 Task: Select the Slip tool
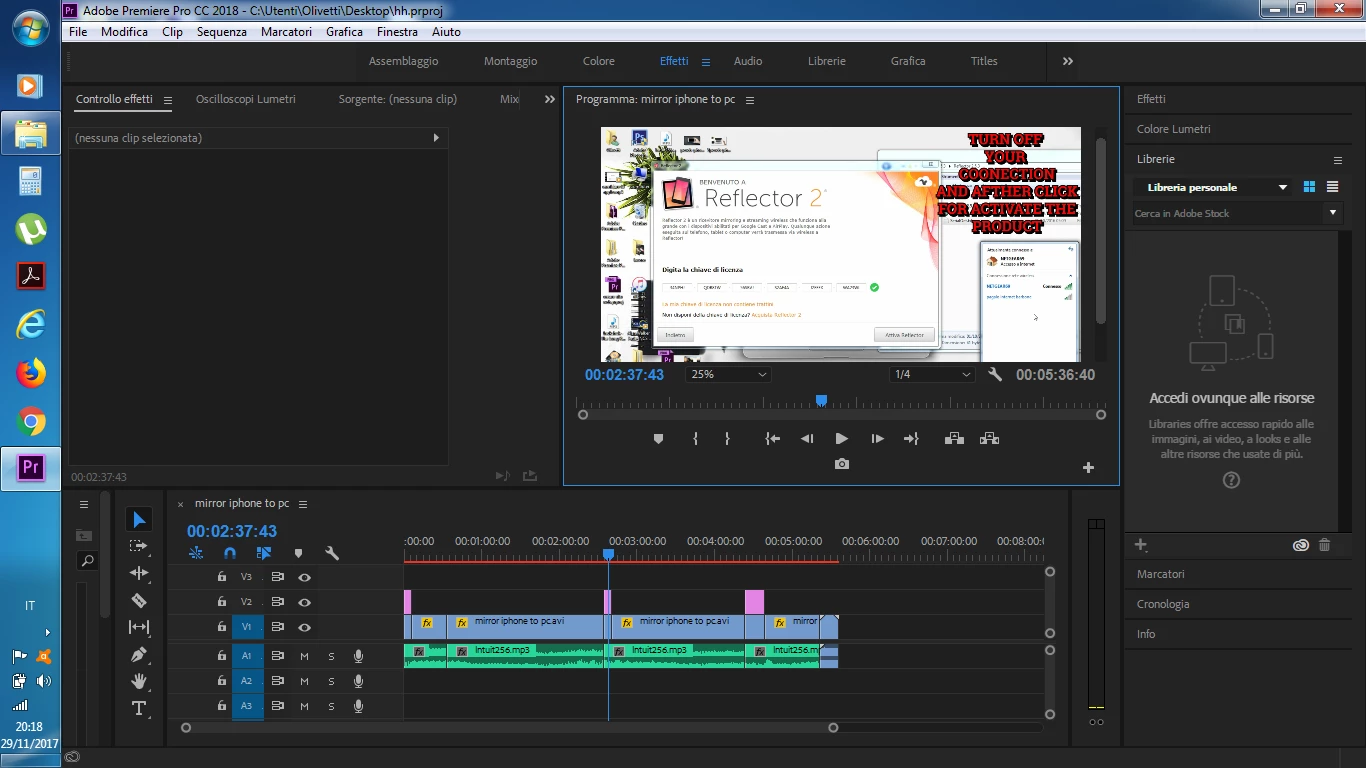pyautogui.click(x=139, y=627)
